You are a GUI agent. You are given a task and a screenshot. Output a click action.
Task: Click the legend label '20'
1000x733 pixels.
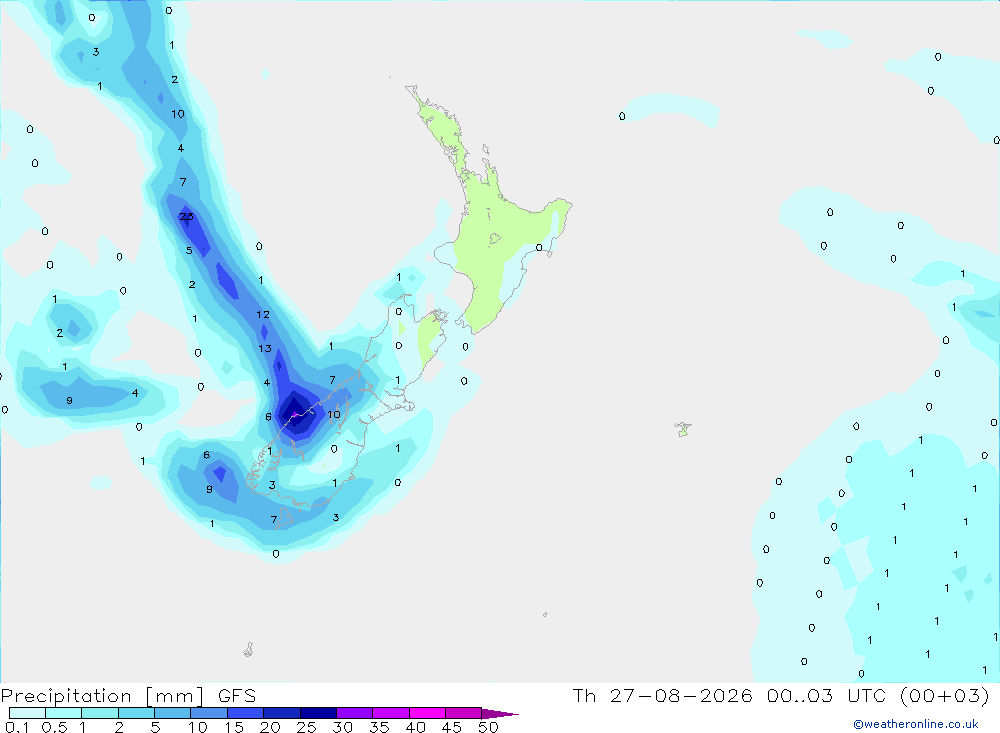tap(270, 727)
